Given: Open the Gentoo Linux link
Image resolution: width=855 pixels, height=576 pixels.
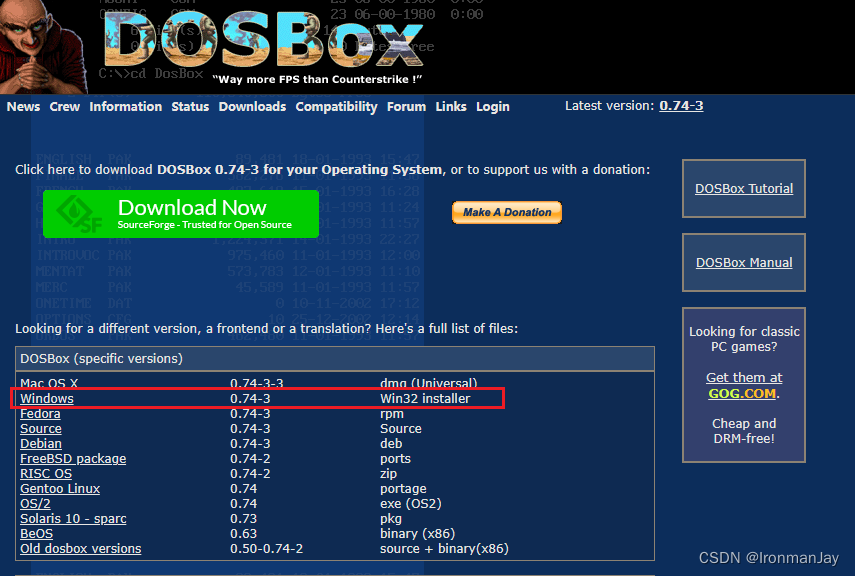Looking at the screenshot, I should point(60,489).
